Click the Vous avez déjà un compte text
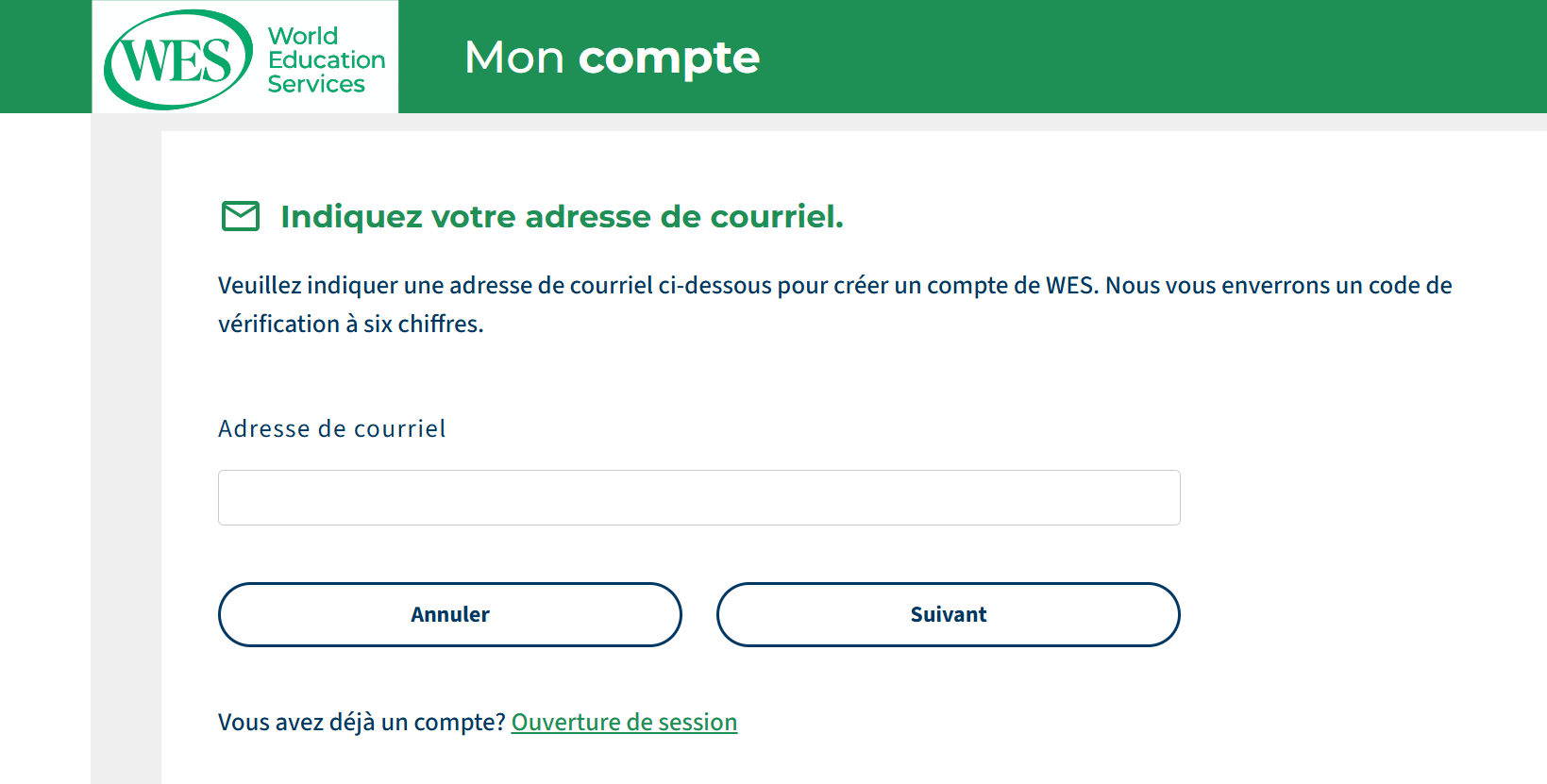 [362, 722]
